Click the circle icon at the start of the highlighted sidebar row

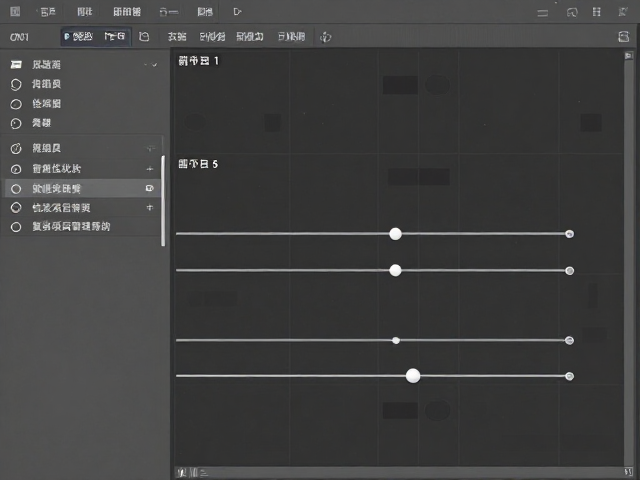click(16, 189)
